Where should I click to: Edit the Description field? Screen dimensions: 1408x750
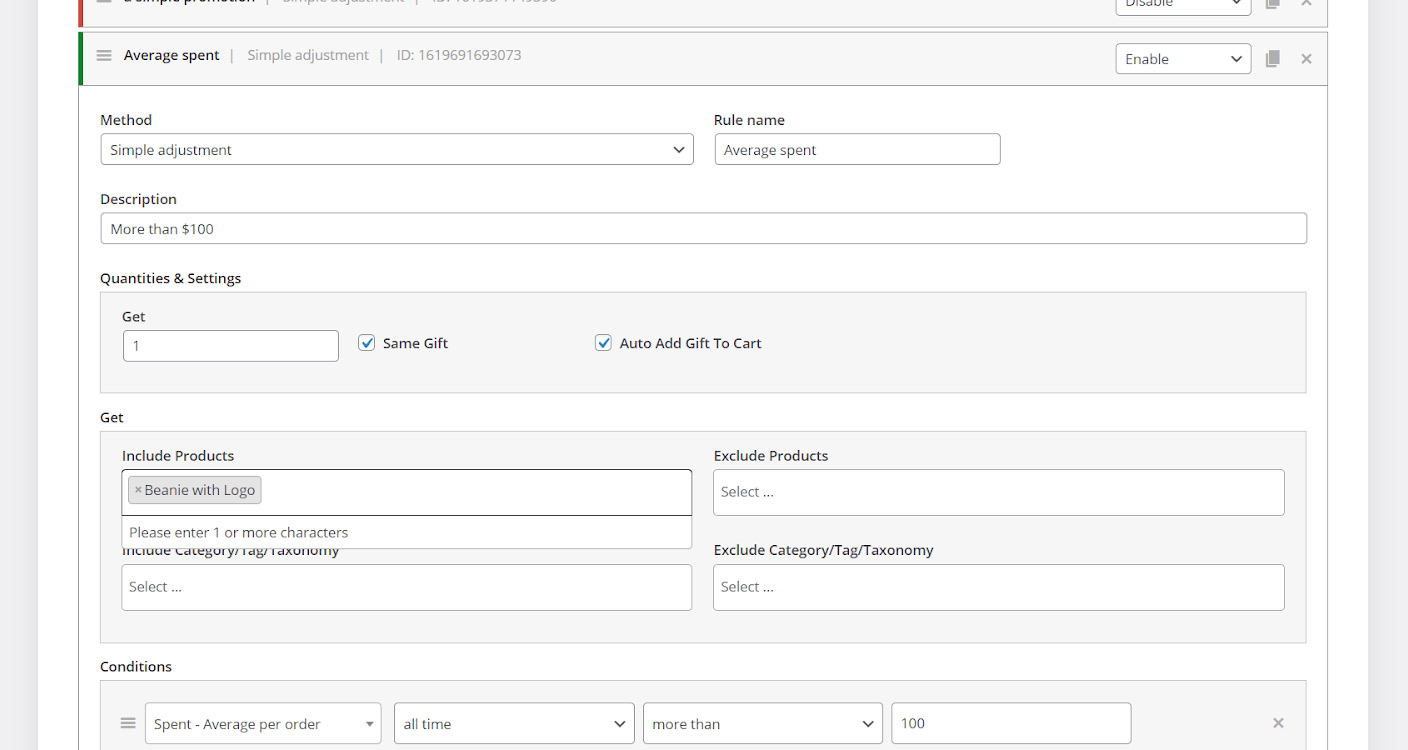pyautogui.click(x=703, y=229)
